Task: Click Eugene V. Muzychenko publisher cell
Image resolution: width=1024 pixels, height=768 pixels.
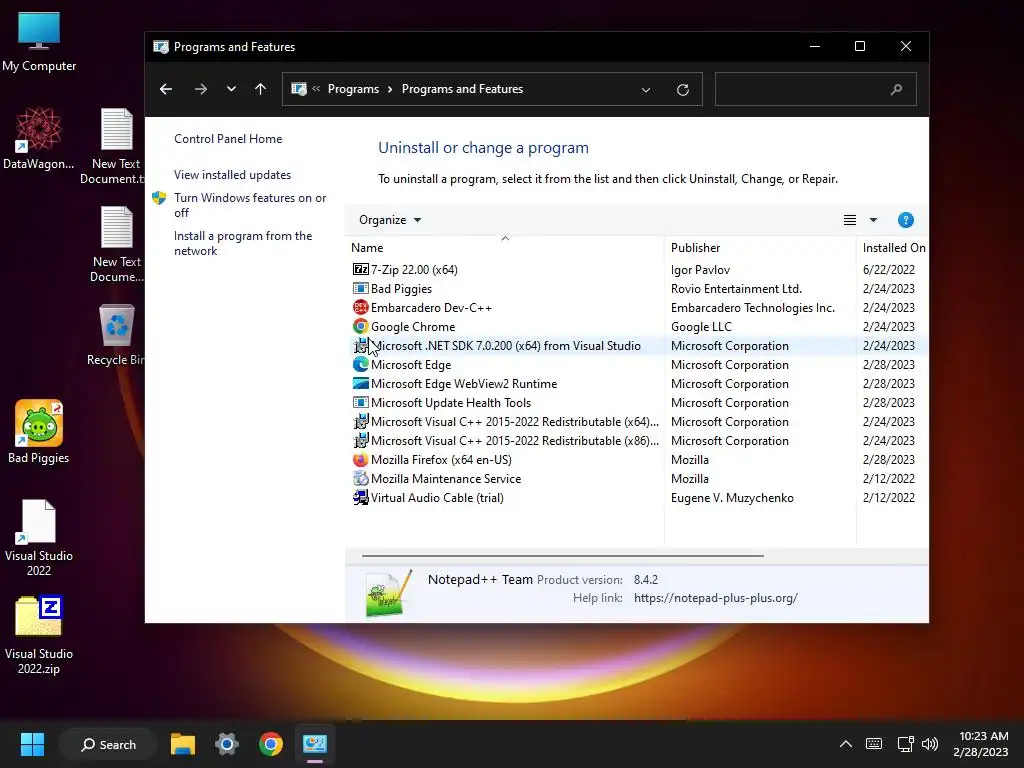Action: [732, 498]
